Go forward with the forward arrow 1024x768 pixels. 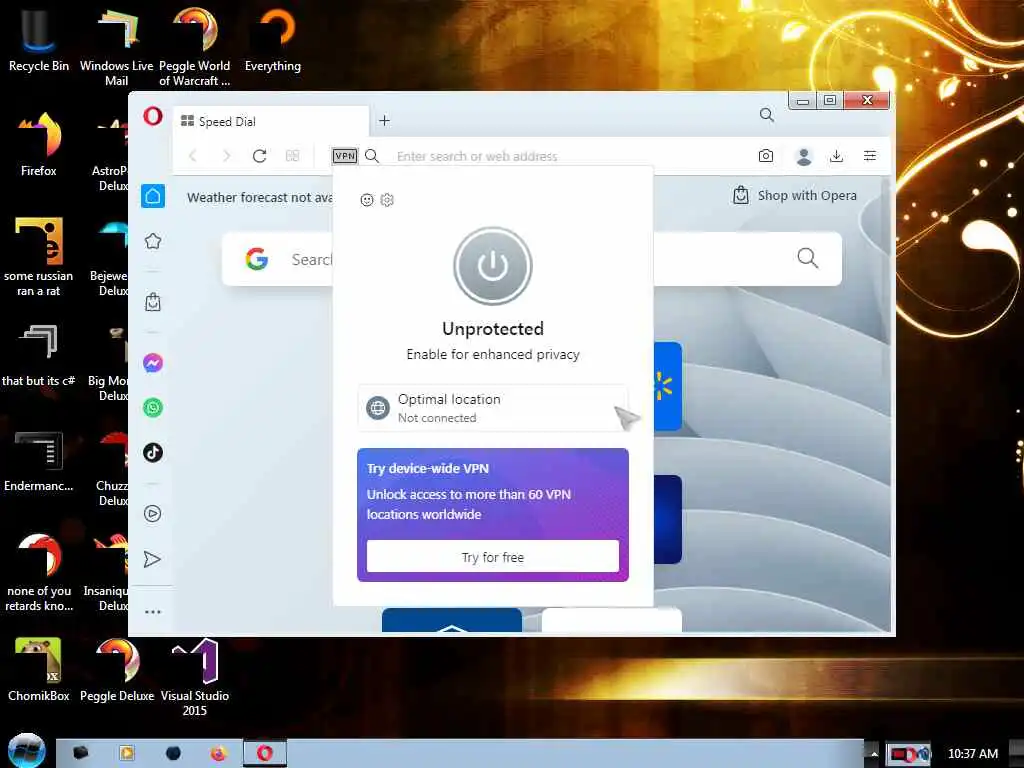click(226, 156)
